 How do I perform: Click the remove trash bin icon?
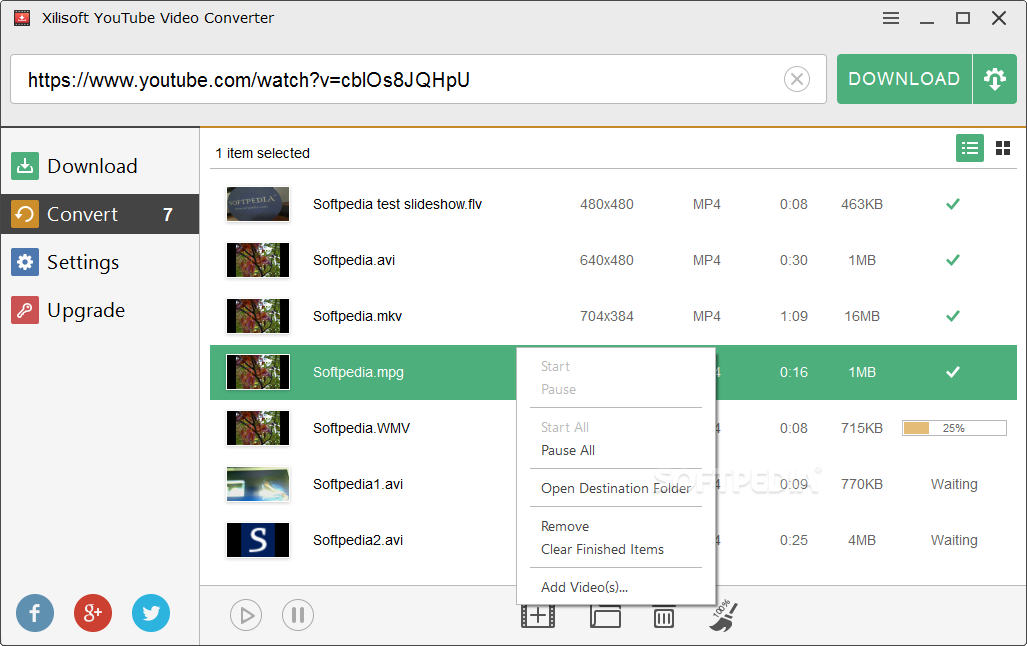click(x=663, y=617)
